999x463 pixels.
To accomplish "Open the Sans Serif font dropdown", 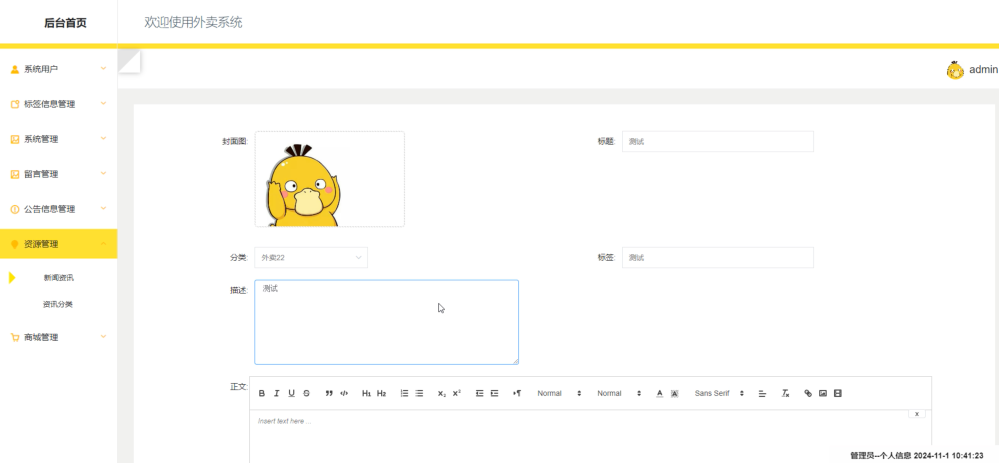I will pyautogui.click(x=719, y=394).
